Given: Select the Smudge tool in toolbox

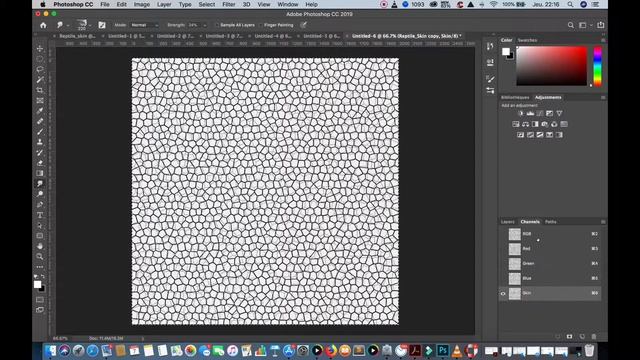Looking at the screenshot, I should point(40,184).
